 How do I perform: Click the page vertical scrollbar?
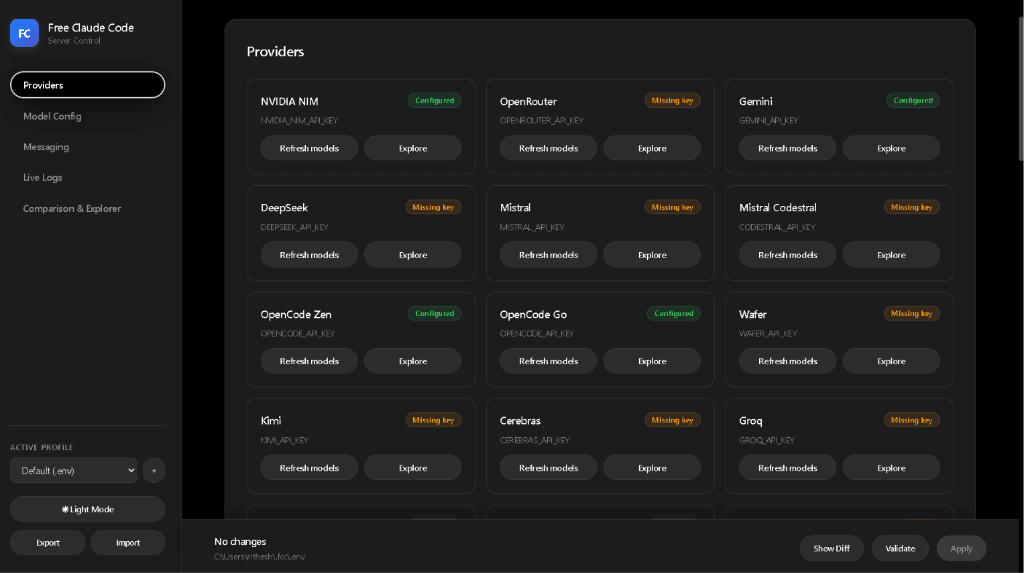(x=1021, y=88)
